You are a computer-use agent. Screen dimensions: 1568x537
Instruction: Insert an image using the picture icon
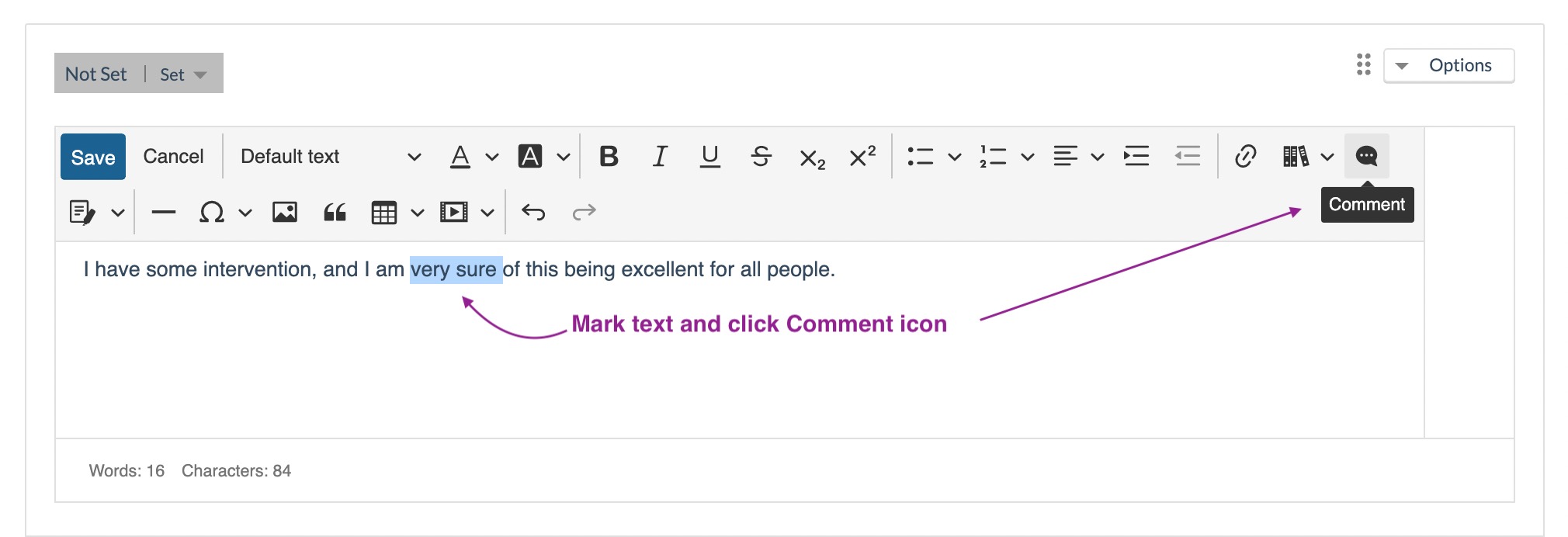click(x=284, y=212)
